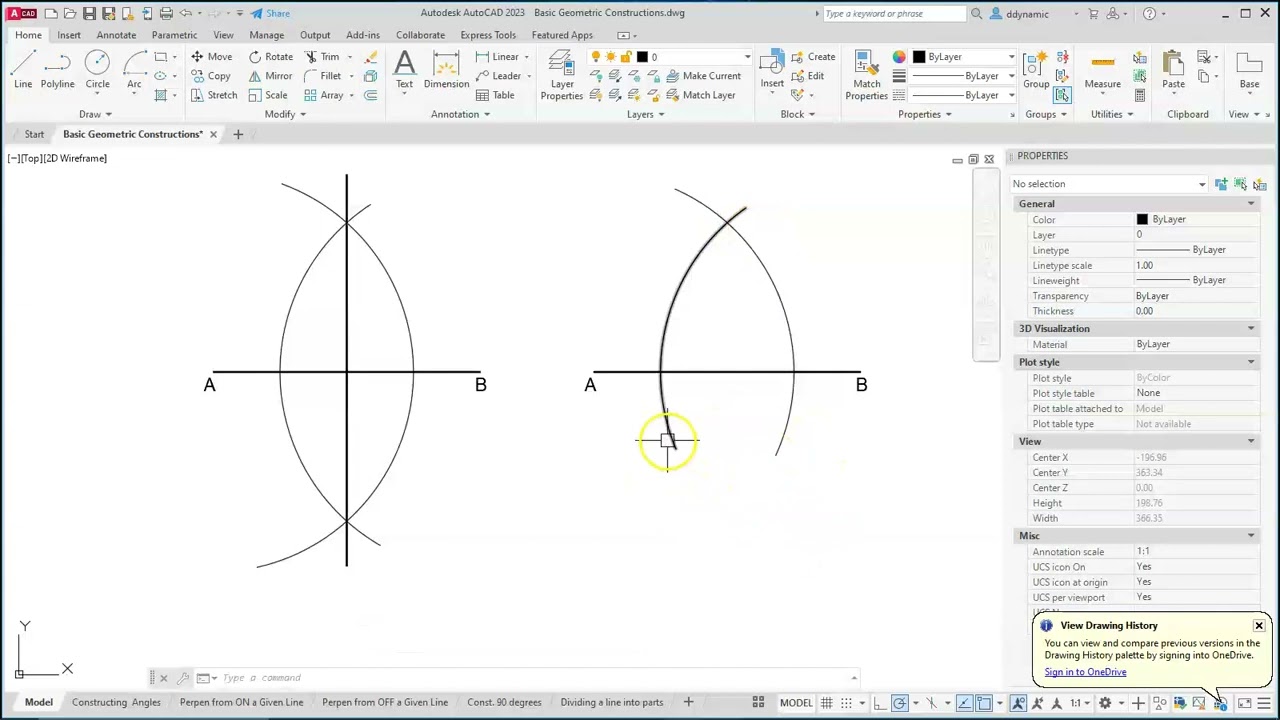1280x720 pixels.
Task: Add a new layout tab
Action: click(688, 702)
